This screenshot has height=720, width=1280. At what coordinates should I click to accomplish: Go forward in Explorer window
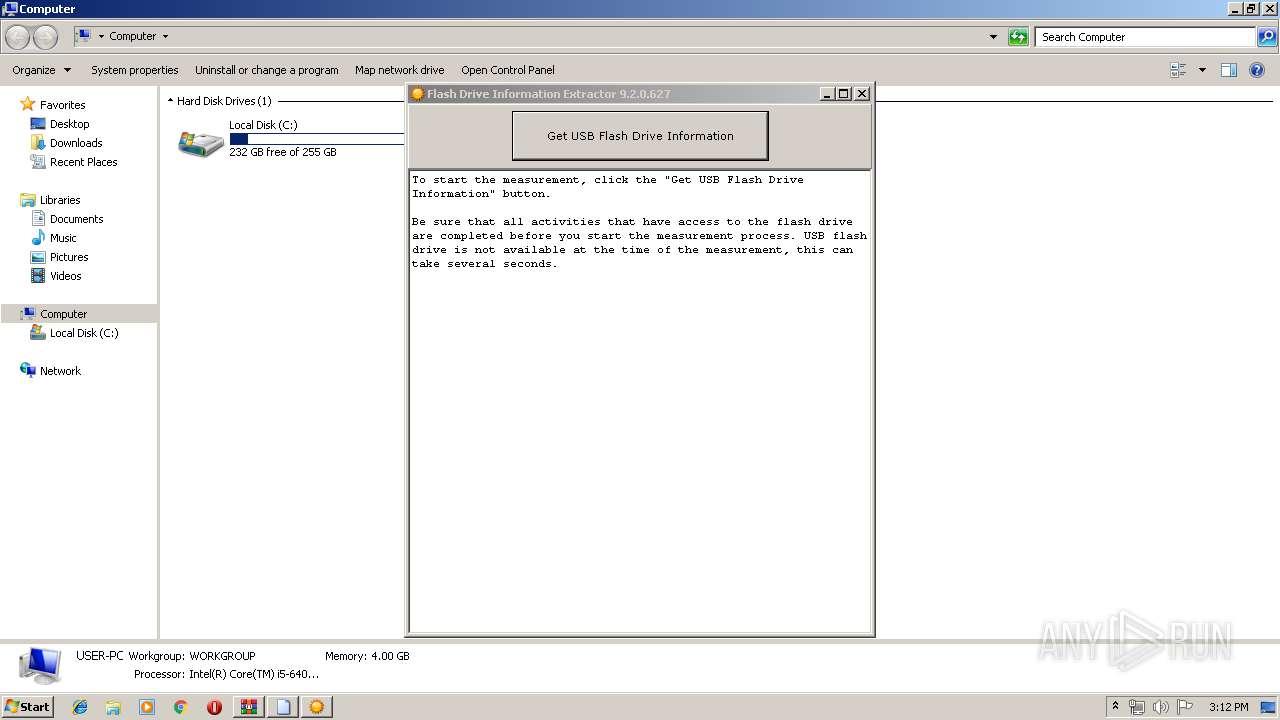(46, 37)
